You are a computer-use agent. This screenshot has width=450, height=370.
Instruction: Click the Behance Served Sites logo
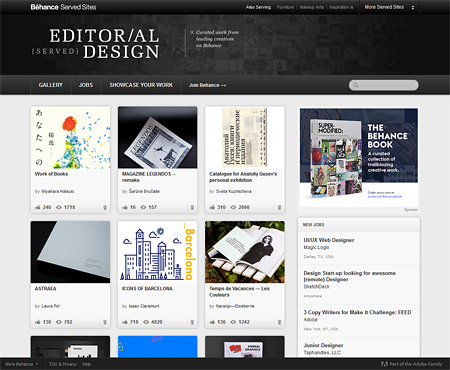[63, 7]
